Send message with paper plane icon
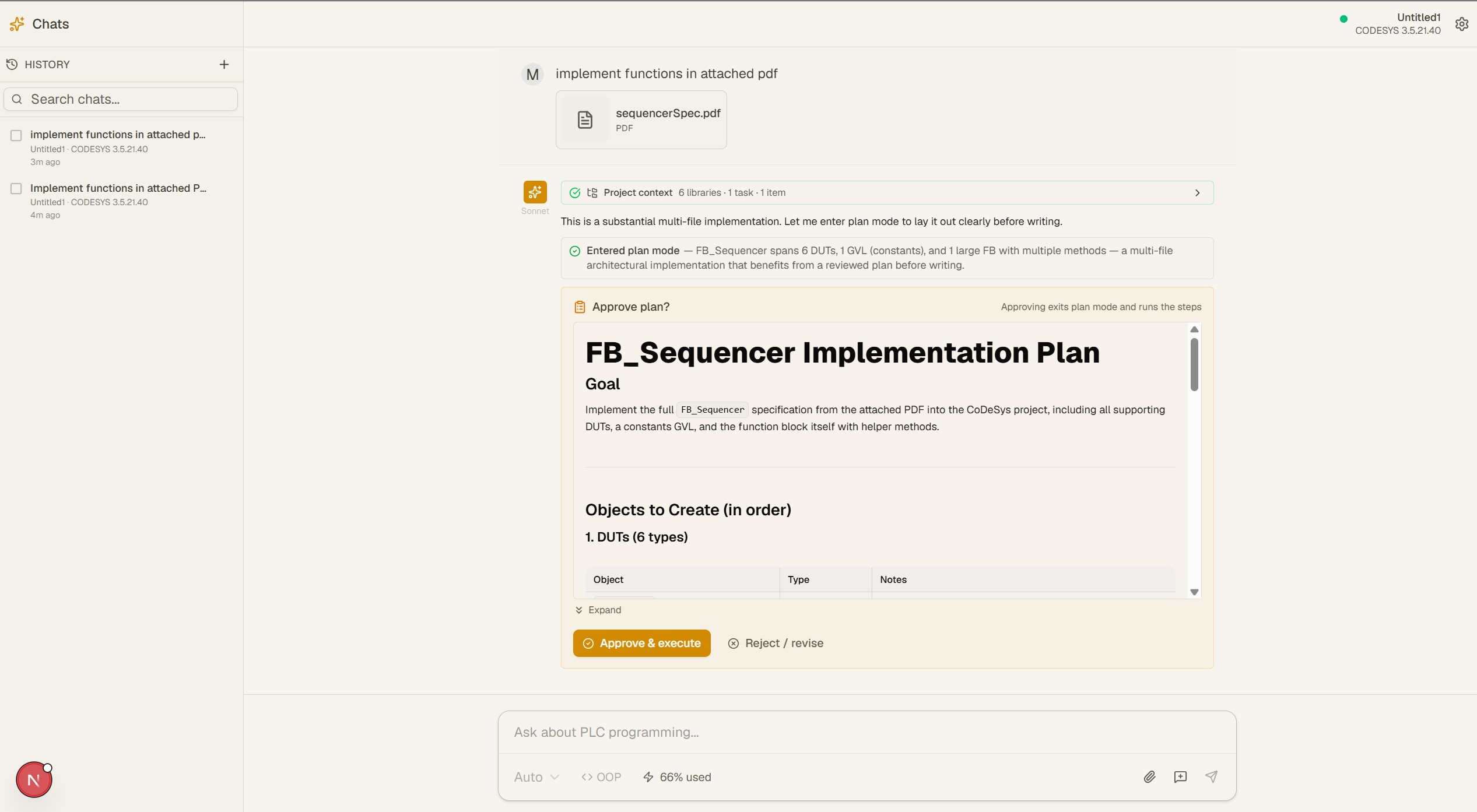 [1211, 776]
